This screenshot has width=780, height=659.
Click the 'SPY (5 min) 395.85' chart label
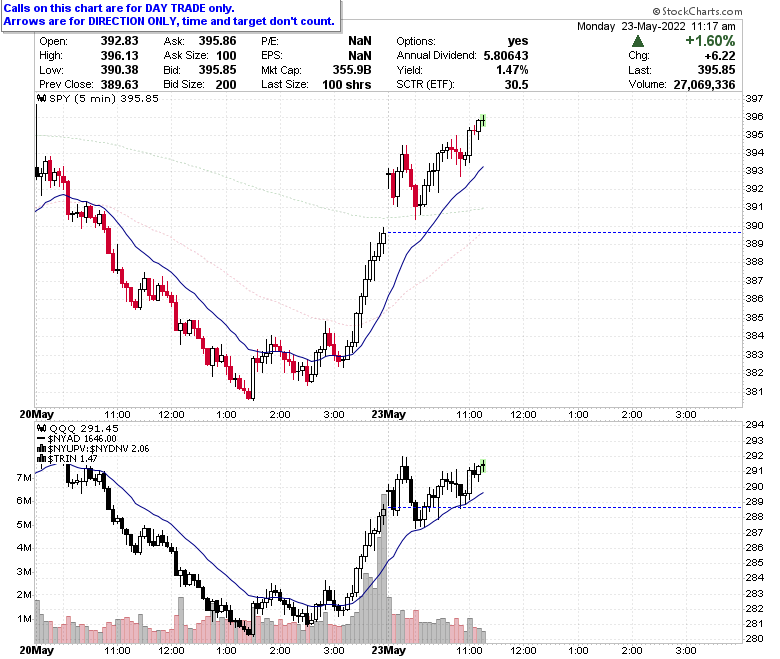tap(103, 98)
